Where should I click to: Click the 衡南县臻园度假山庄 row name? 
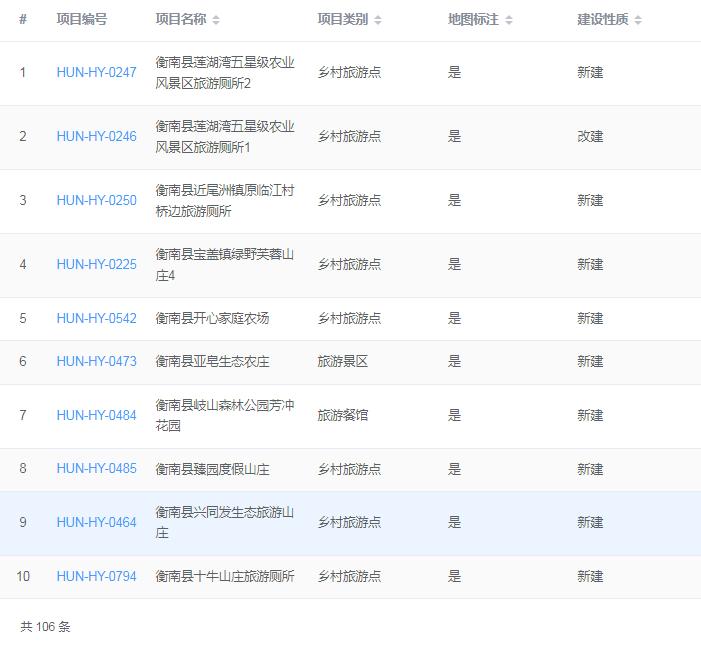(212, 469)
